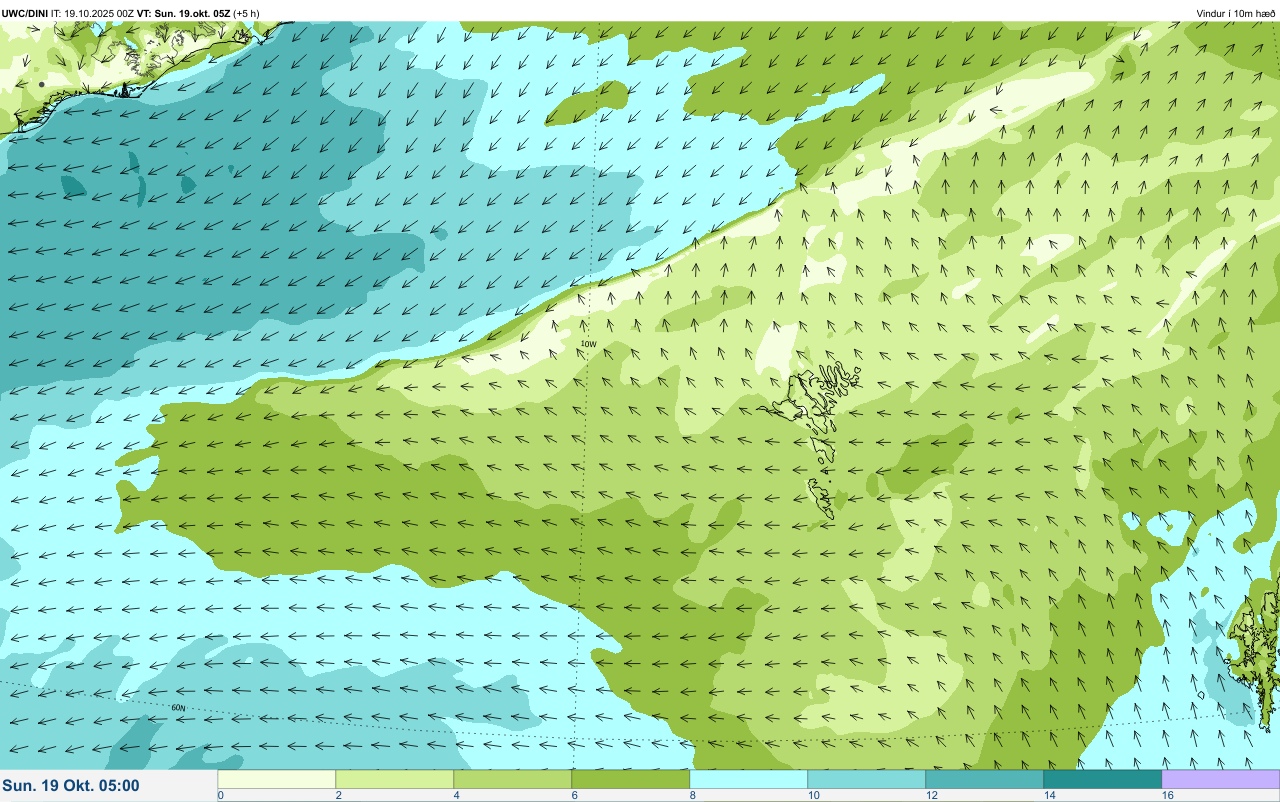The width and height of the screenshot is (1280, 802).
Task: Click legend value "14"
Action: [x=1050, y=795]
